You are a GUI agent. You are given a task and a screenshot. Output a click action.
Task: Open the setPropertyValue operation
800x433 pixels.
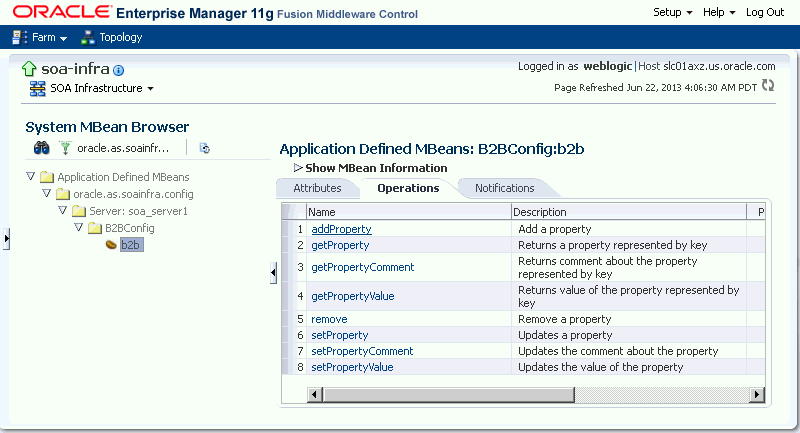[x=352, y=367]
